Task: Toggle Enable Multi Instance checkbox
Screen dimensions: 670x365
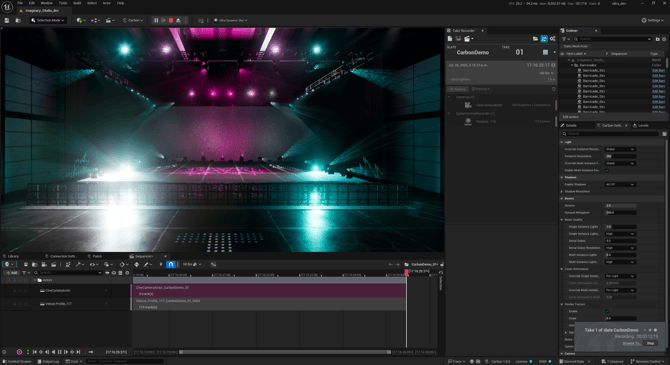Action: (x=607, y=170)
